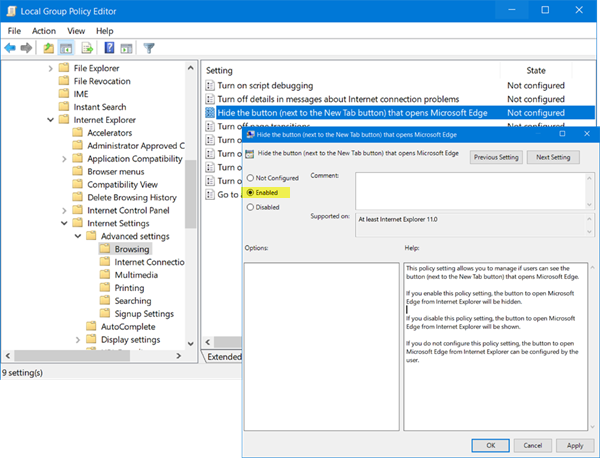
Task: Toggle Show/Hide Action Pane toolbar icon
Action: coord(126,48)
